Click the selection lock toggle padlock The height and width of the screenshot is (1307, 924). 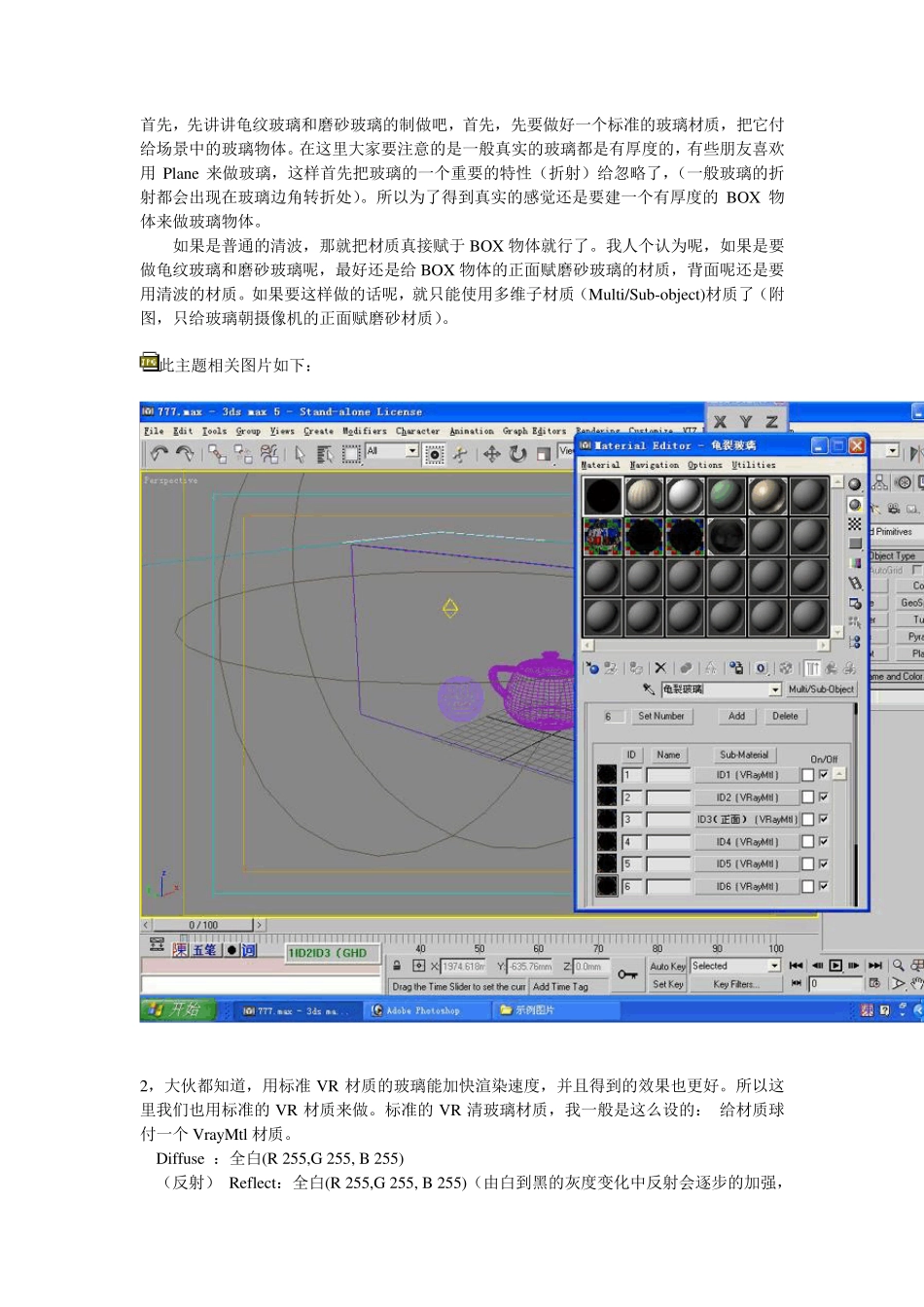[397, 966]
